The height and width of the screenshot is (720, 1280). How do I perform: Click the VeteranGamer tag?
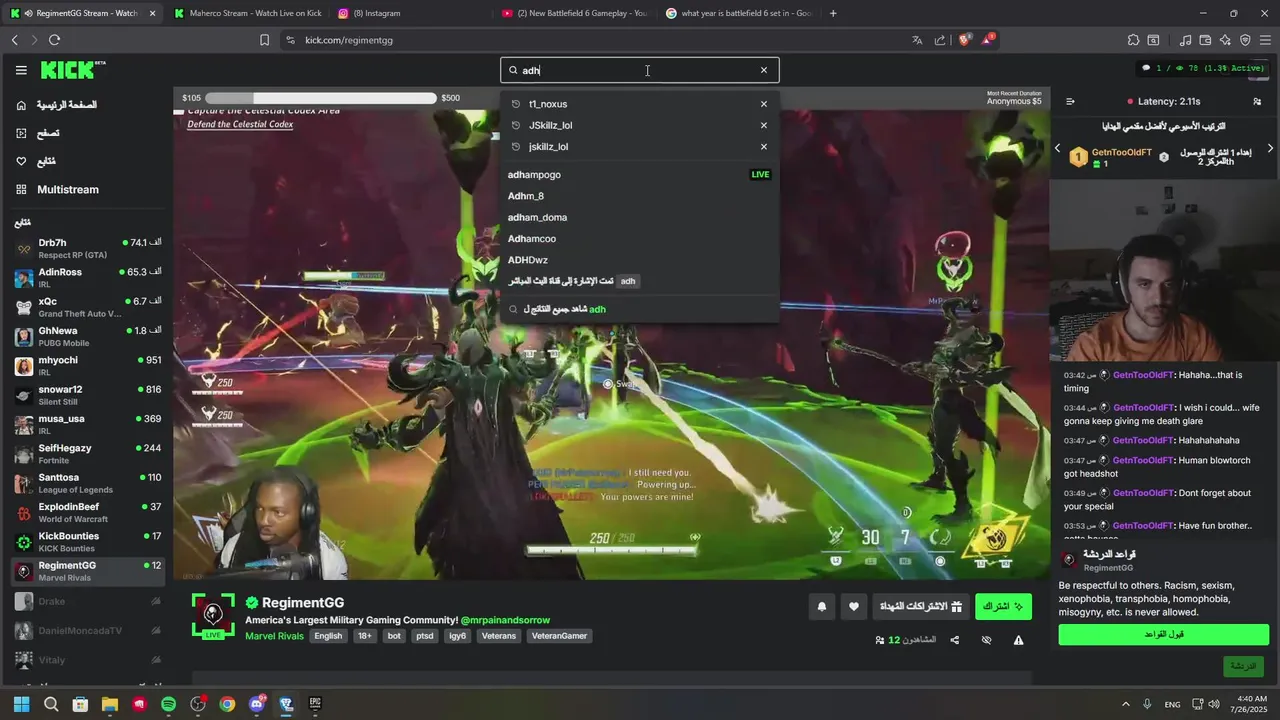click(560, 636)
